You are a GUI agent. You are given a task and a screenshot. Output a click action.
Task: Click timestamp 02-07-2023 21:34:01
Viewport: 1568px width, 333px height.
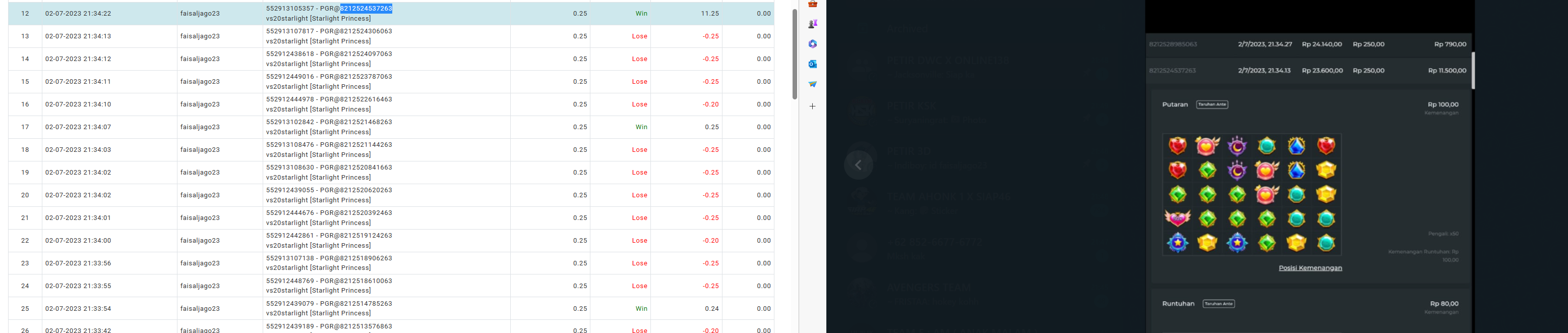(78, 218)
